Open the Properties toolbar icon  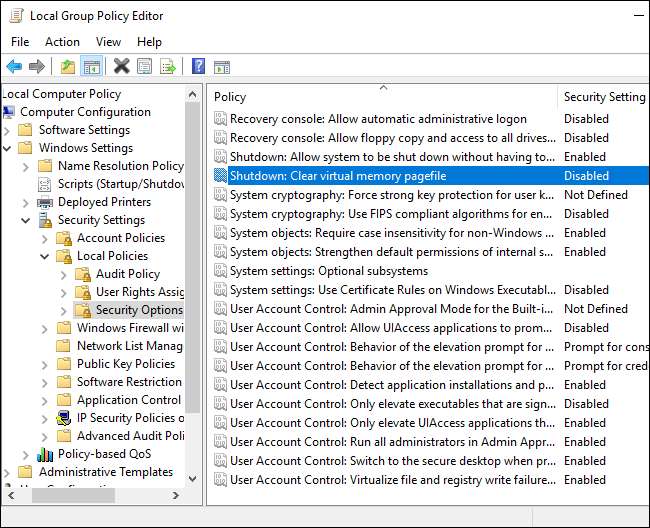point(144,67)
